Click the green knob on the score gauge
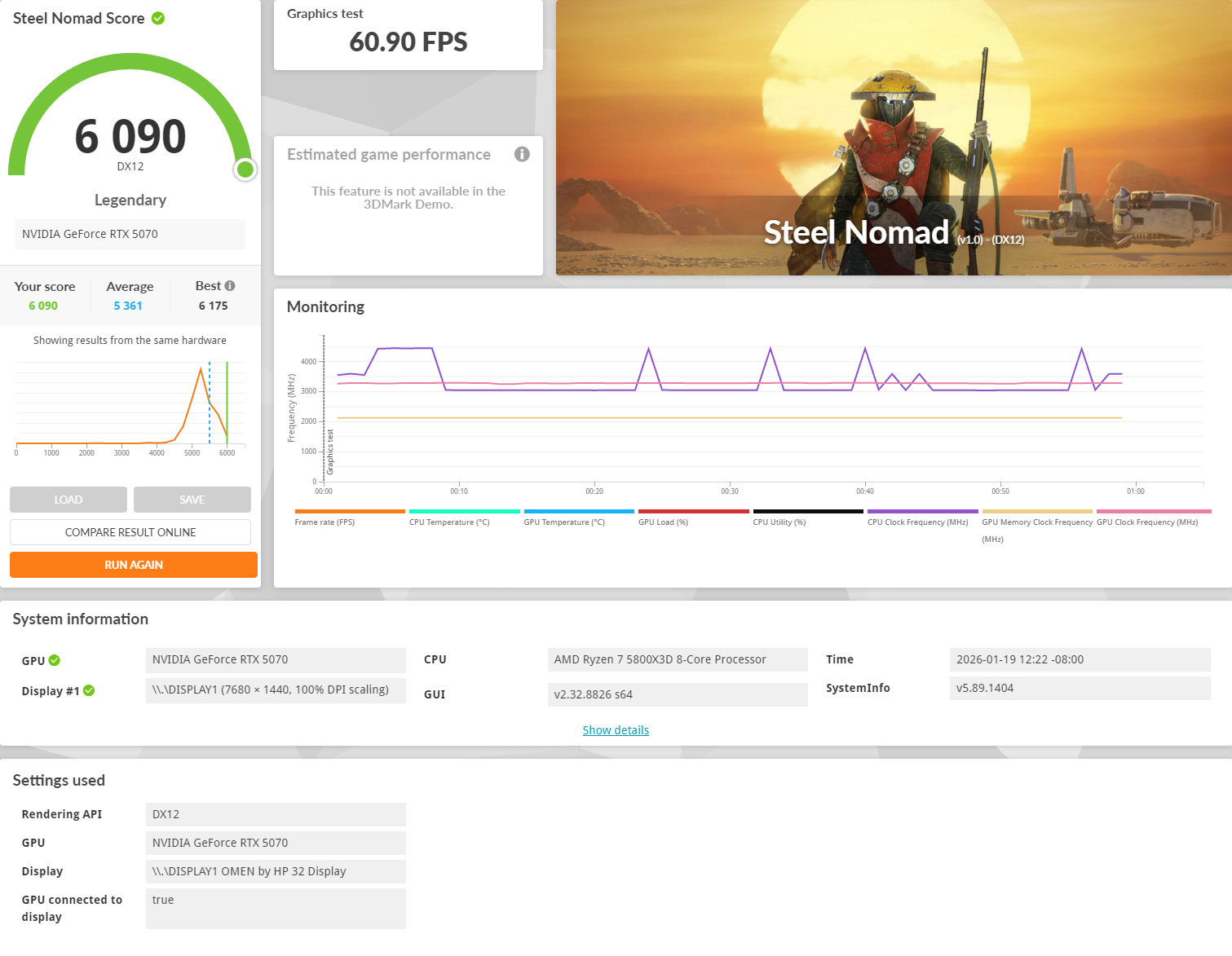The width and height of the screenshot is (1232, 956). 245,169
